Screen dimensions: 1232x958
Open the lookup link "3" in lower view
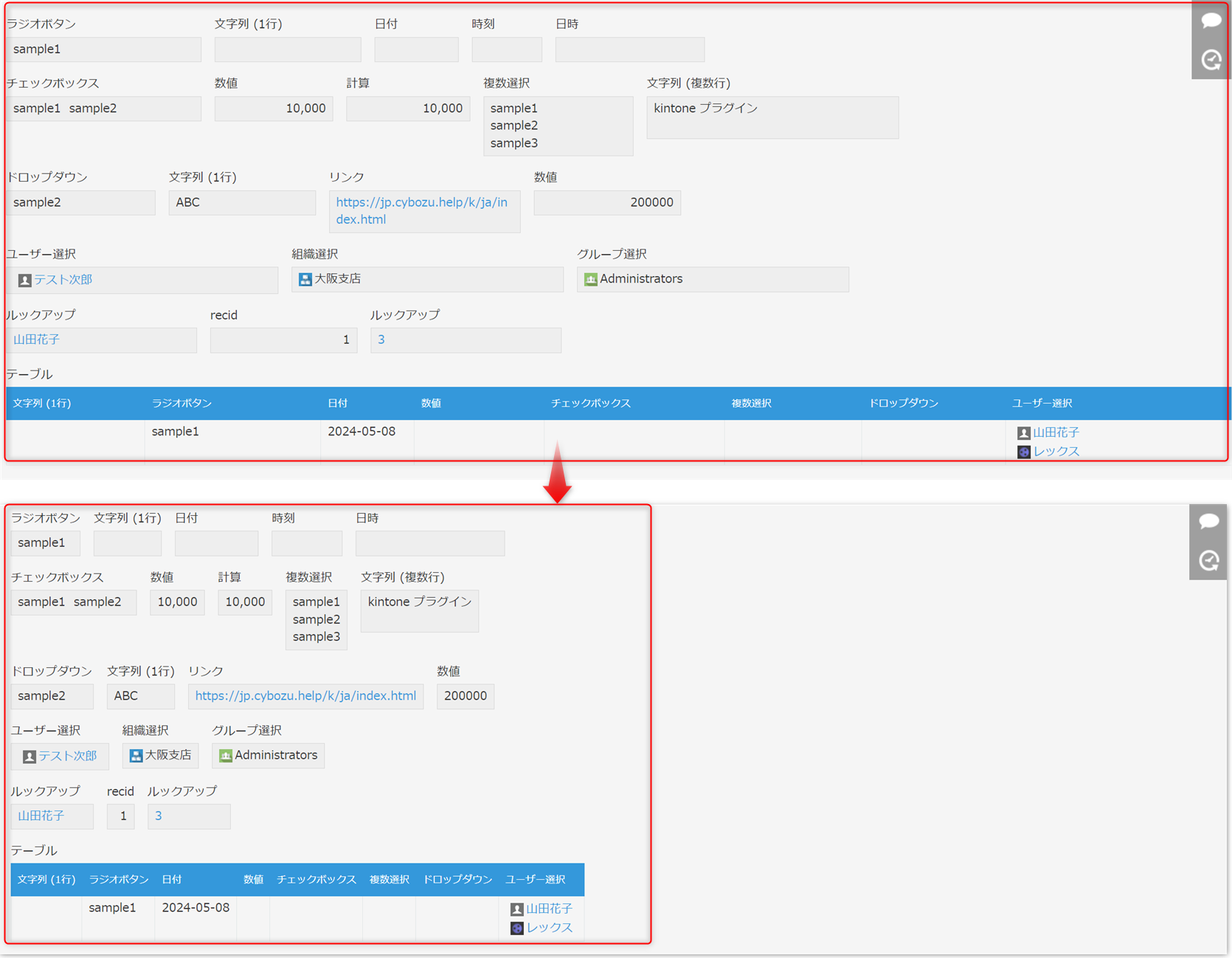tap(159, 816)
